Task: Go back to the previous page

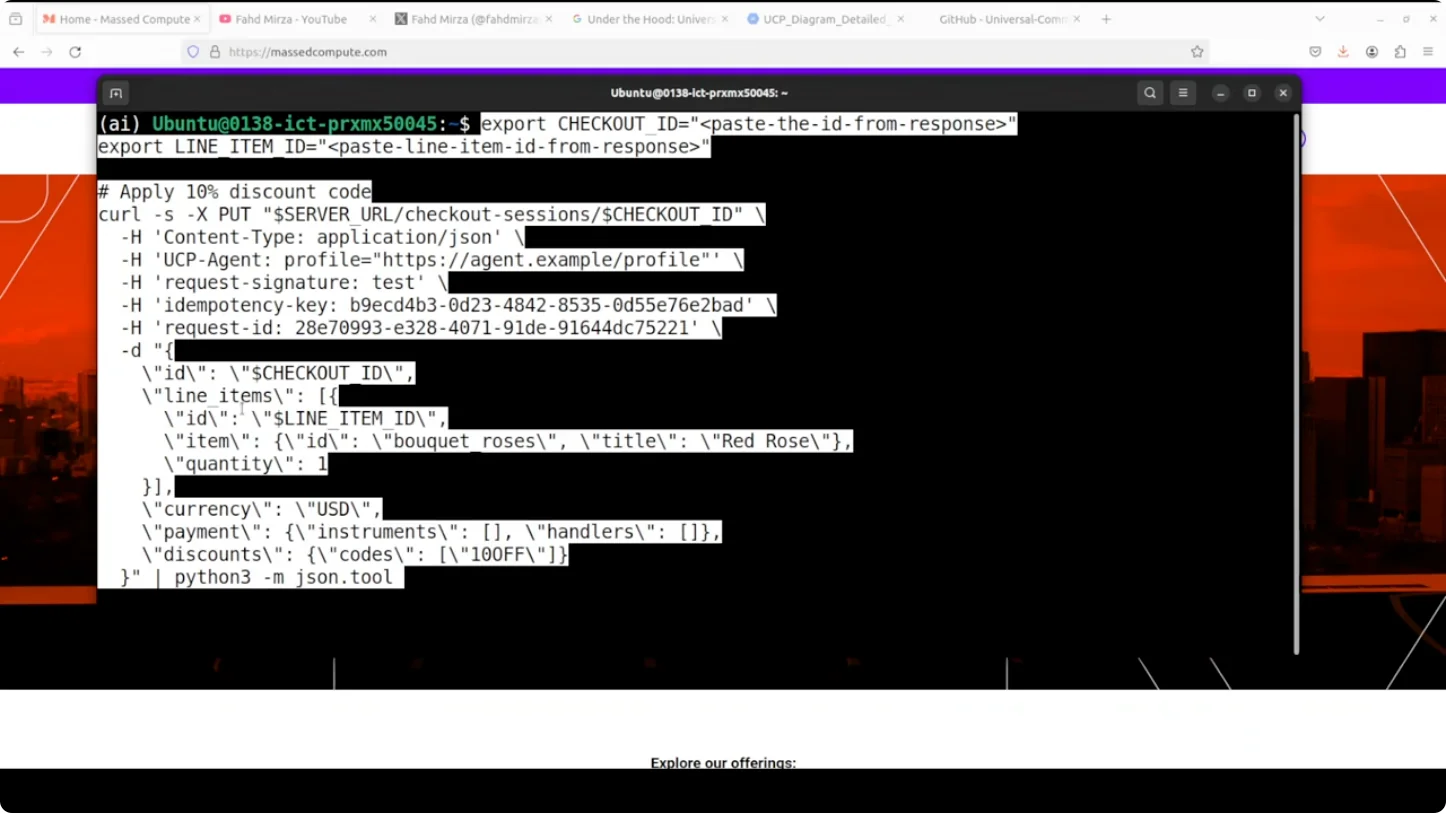Action: tap(19, 52)
